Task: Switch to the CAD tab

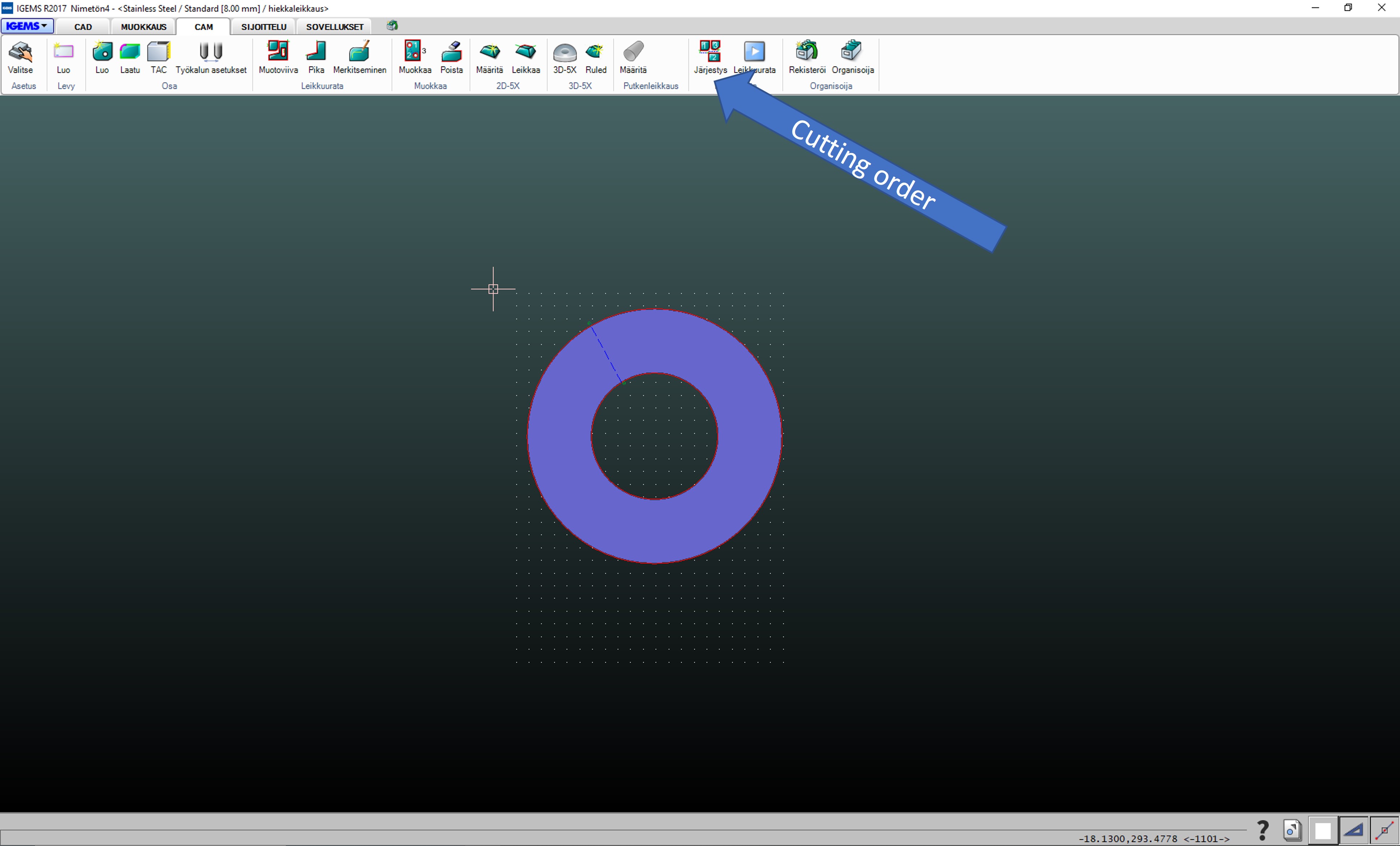Action: pyautogui.click(x=83, y=27)
